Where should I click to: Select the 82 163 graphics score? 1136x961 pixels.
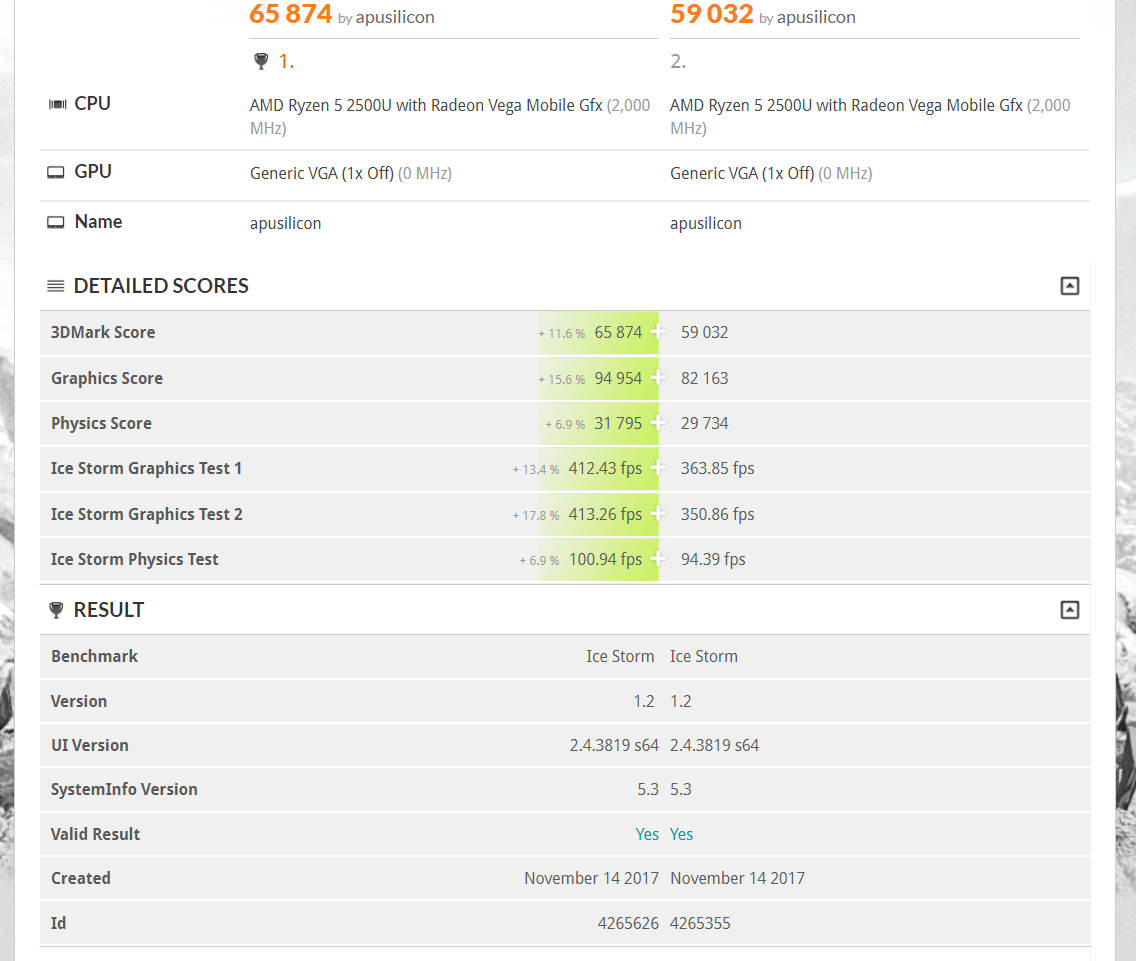[x=704, y=378]
